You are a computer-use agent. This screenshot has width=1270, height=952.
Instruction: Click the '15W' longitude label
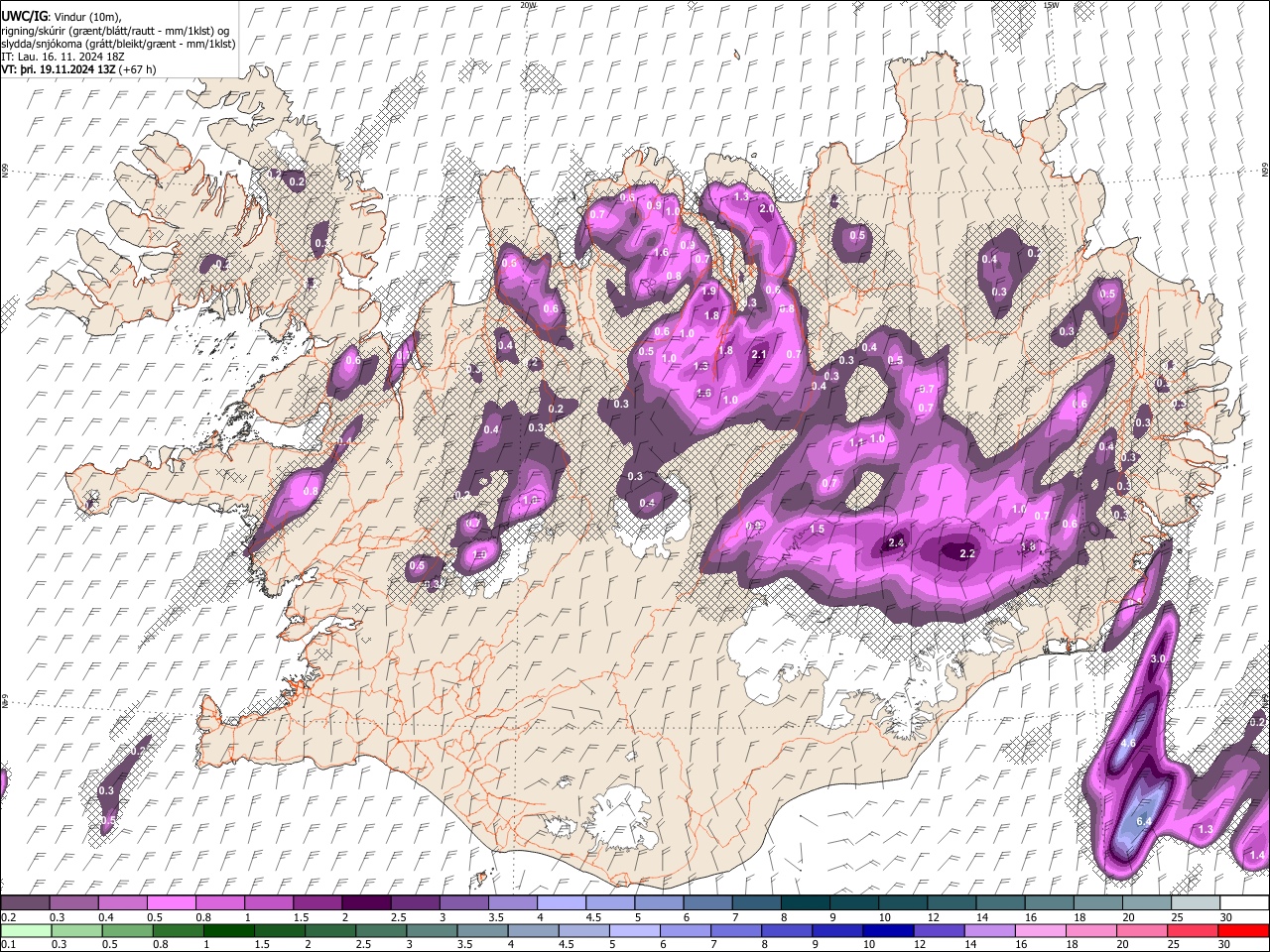1051,5
